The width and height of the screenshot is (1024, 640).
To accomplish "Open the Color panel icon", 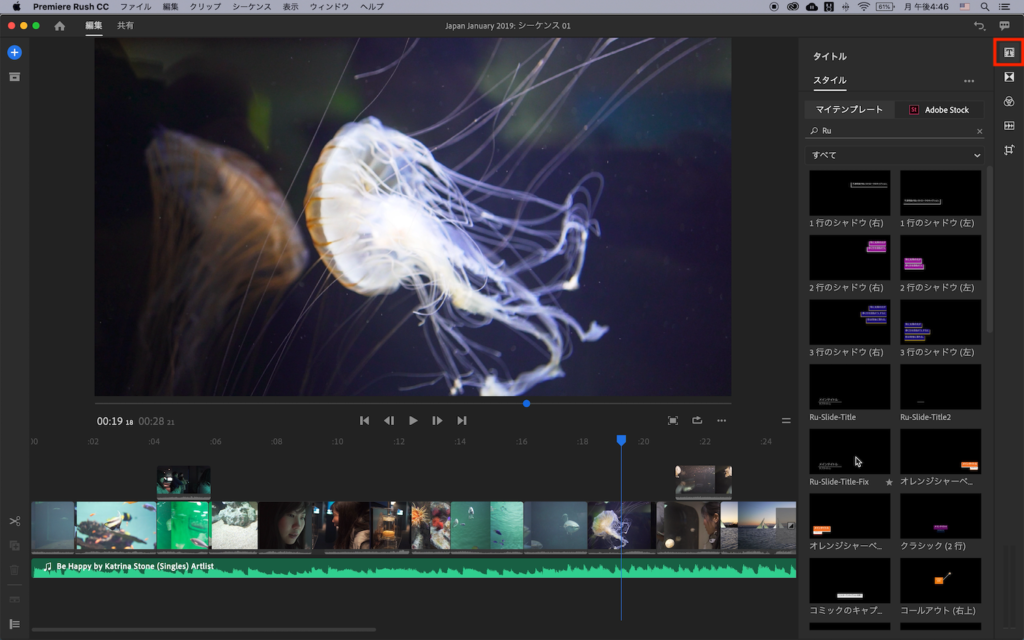I will click(x=1009, y=101).
